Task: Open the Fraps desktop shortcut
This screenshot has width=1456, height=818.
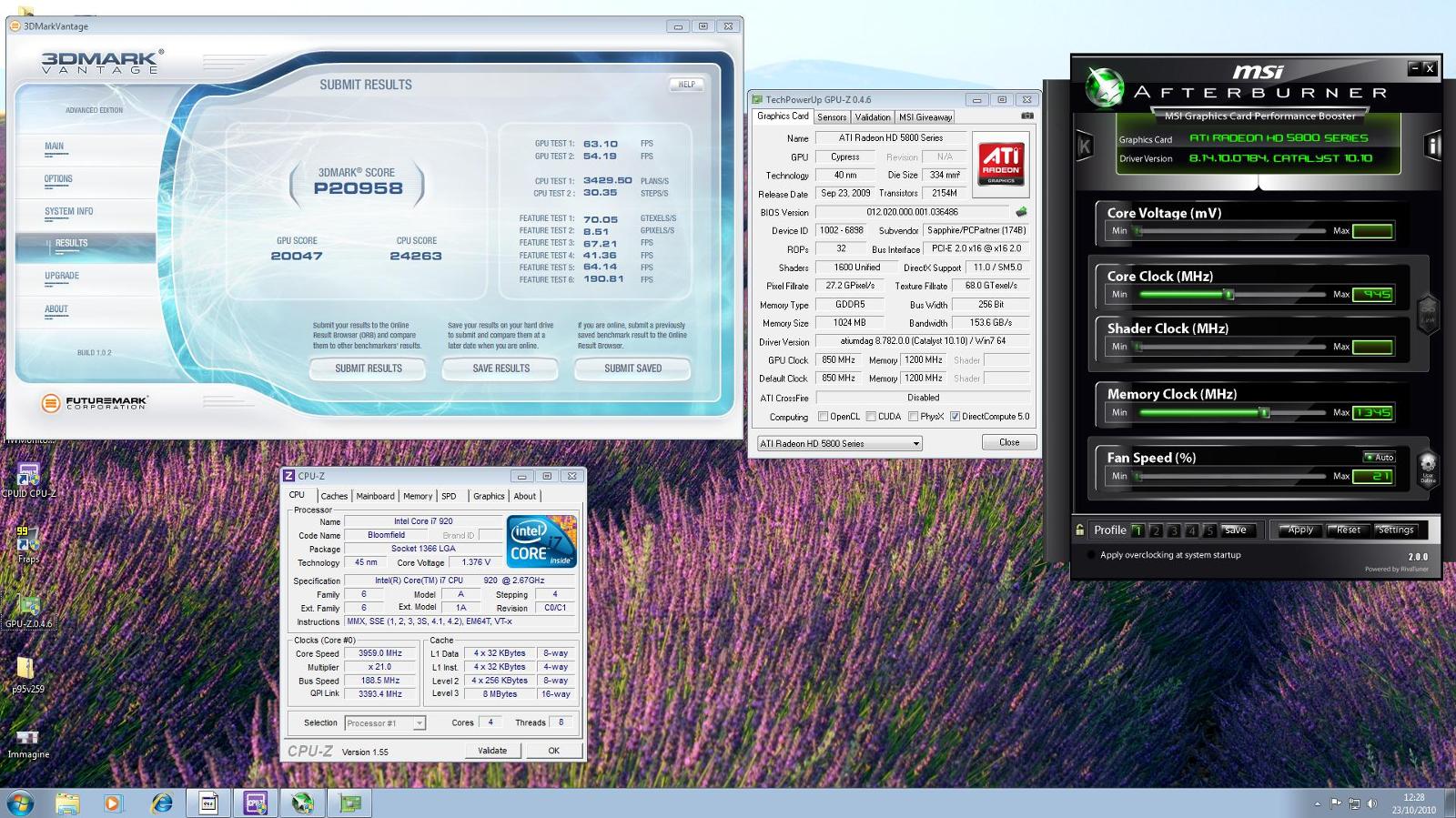Action: tap(28, 544)
